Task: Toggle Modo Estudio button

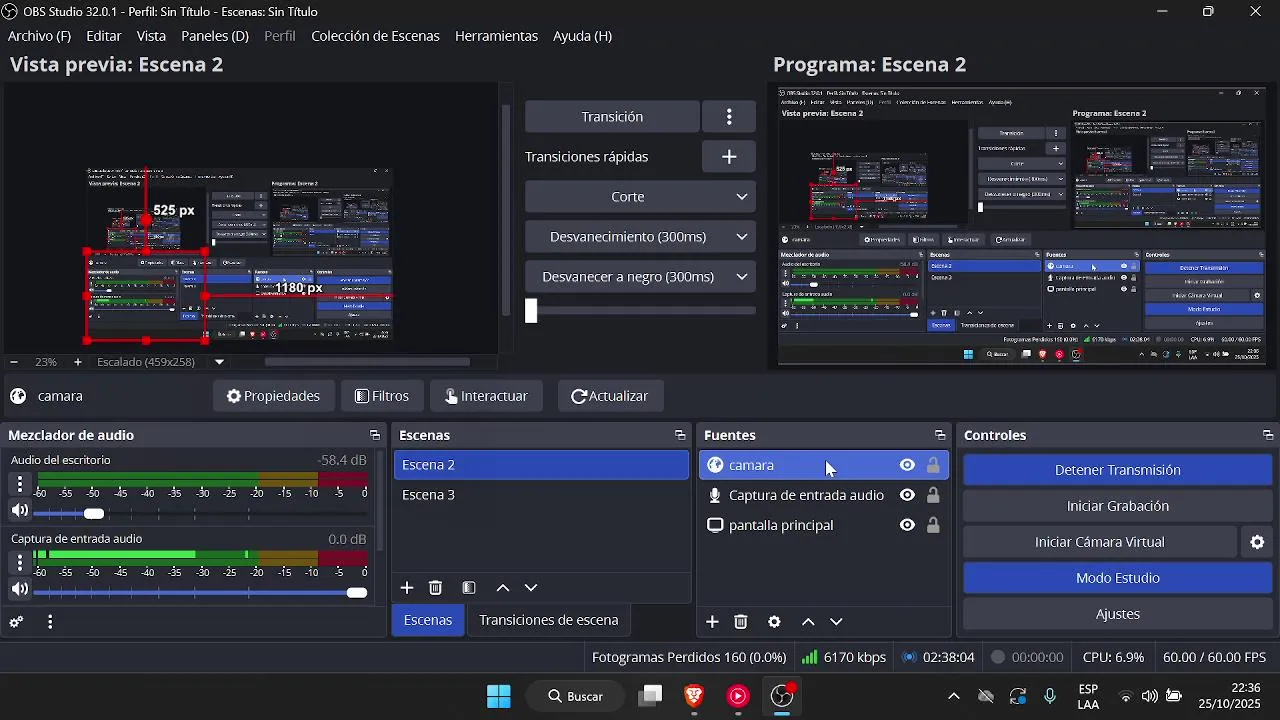Action: pos(1118,578)
